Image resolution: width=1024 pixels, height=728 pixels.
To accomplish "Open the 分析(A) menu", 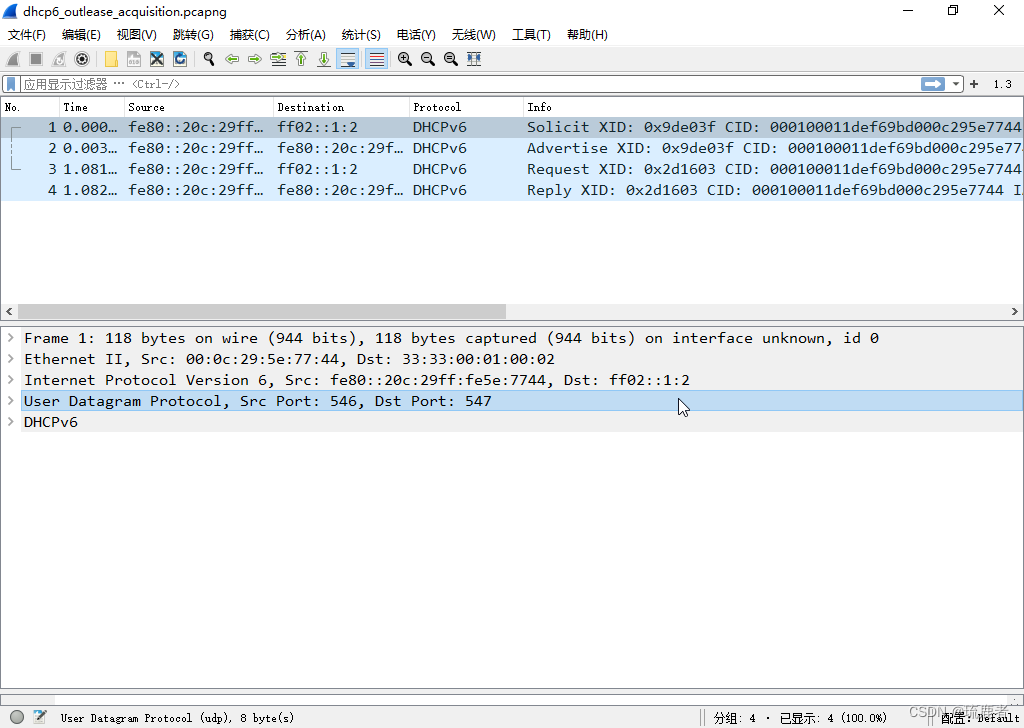I will click(306, 35).
